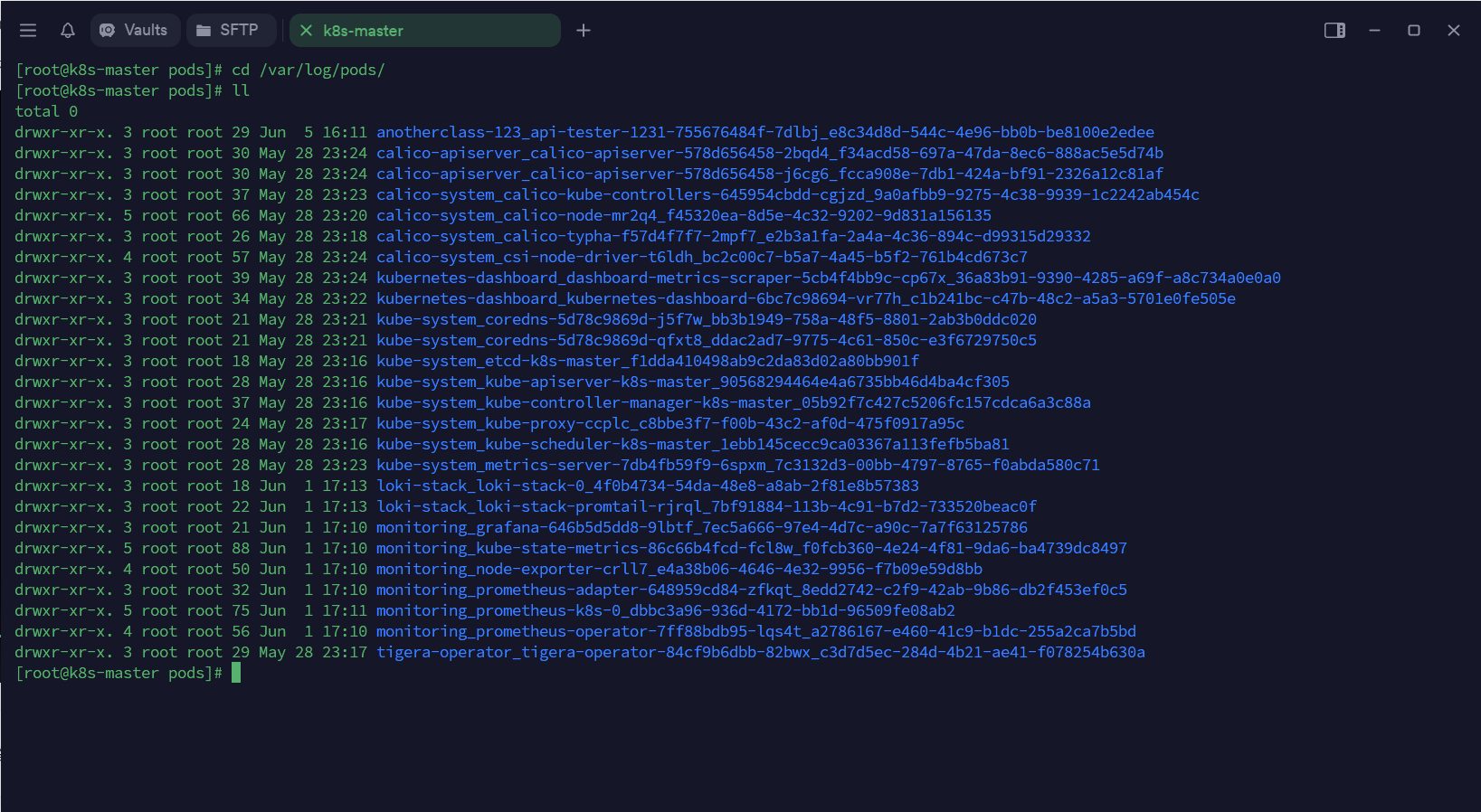Viewport: 1481px width, 812px height.
Task: Switch to the Vaults tab
Action: coord(135,30)
